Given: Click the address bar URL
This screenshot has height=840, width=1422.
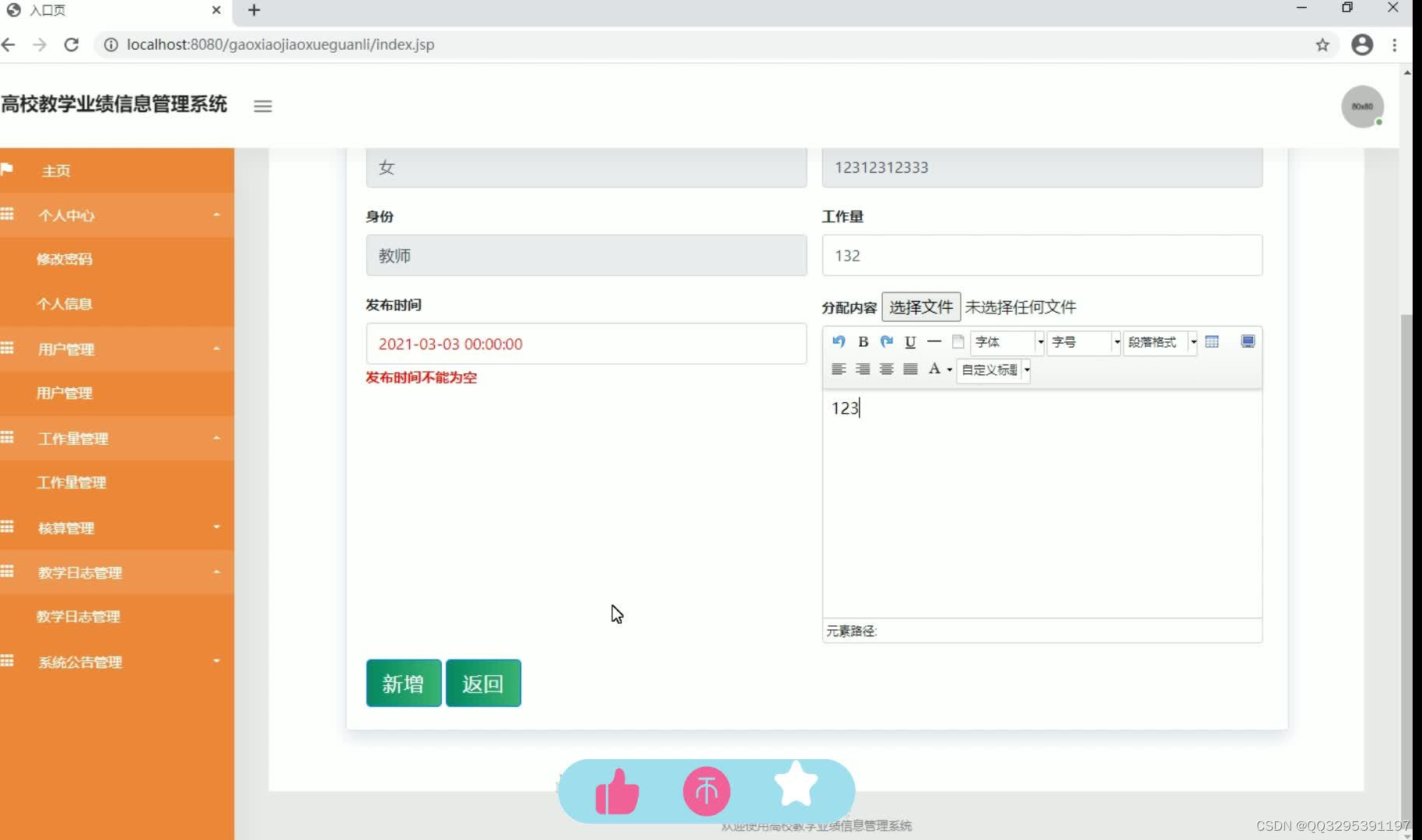Looking at the screenshot, I should [x=281, y=44].
